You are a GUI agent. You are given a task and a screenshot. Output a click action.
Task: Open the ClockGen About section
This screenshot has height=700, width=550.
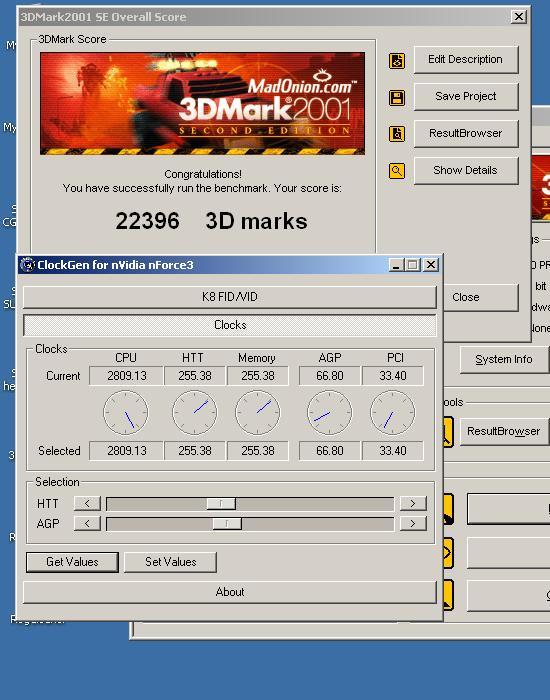tap(229, 592)
